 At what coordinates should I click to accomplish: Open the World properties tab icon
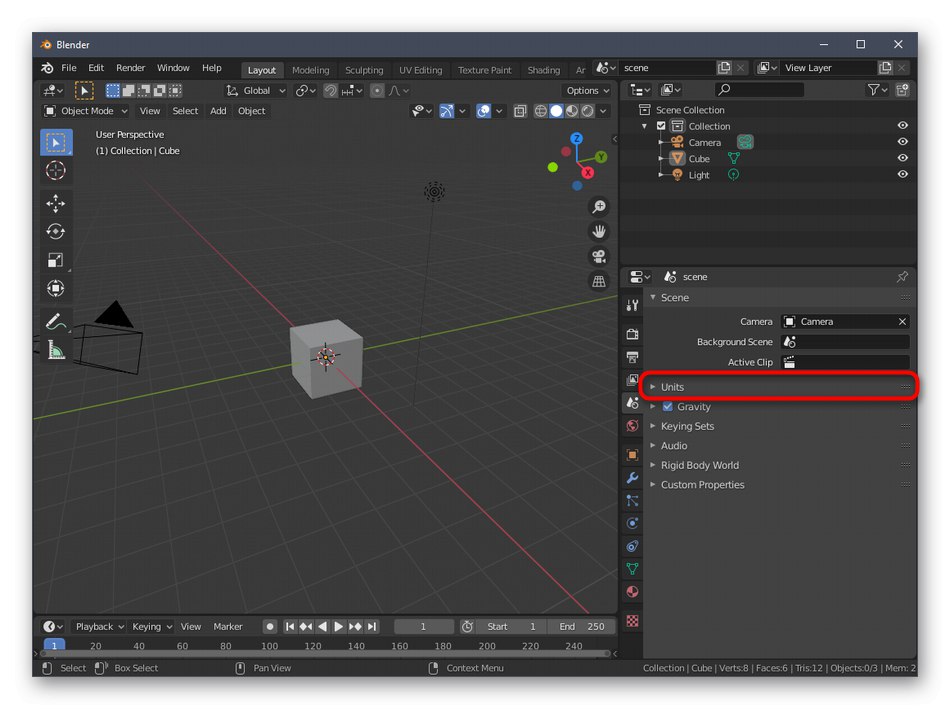click(632, 426)
